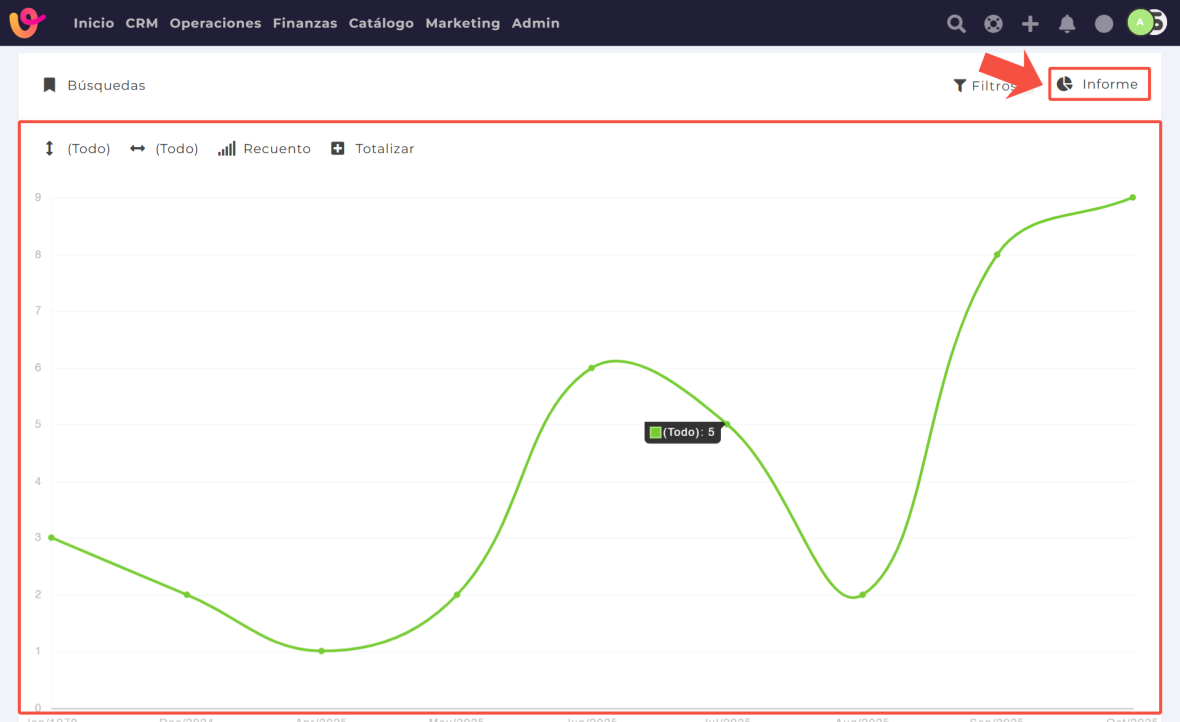Open the green user avatar menu
1180x722 pixels.
(1140, 22)
